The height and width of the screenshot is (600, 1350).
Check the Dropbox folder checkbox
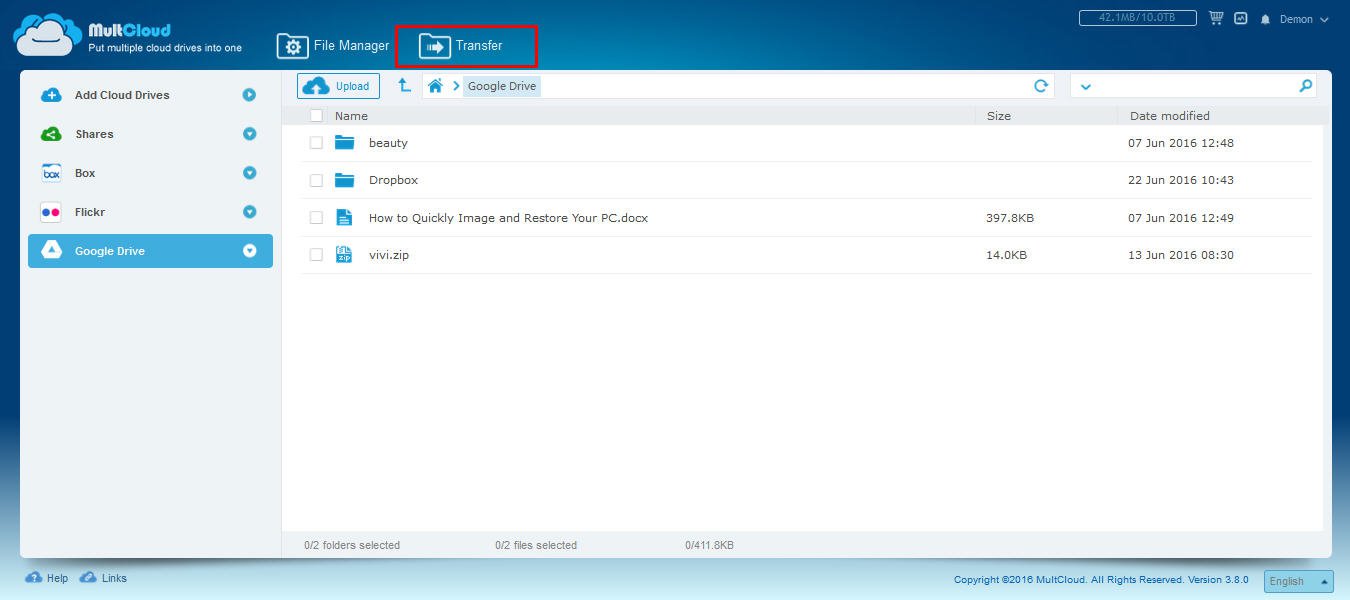(316, 181)
